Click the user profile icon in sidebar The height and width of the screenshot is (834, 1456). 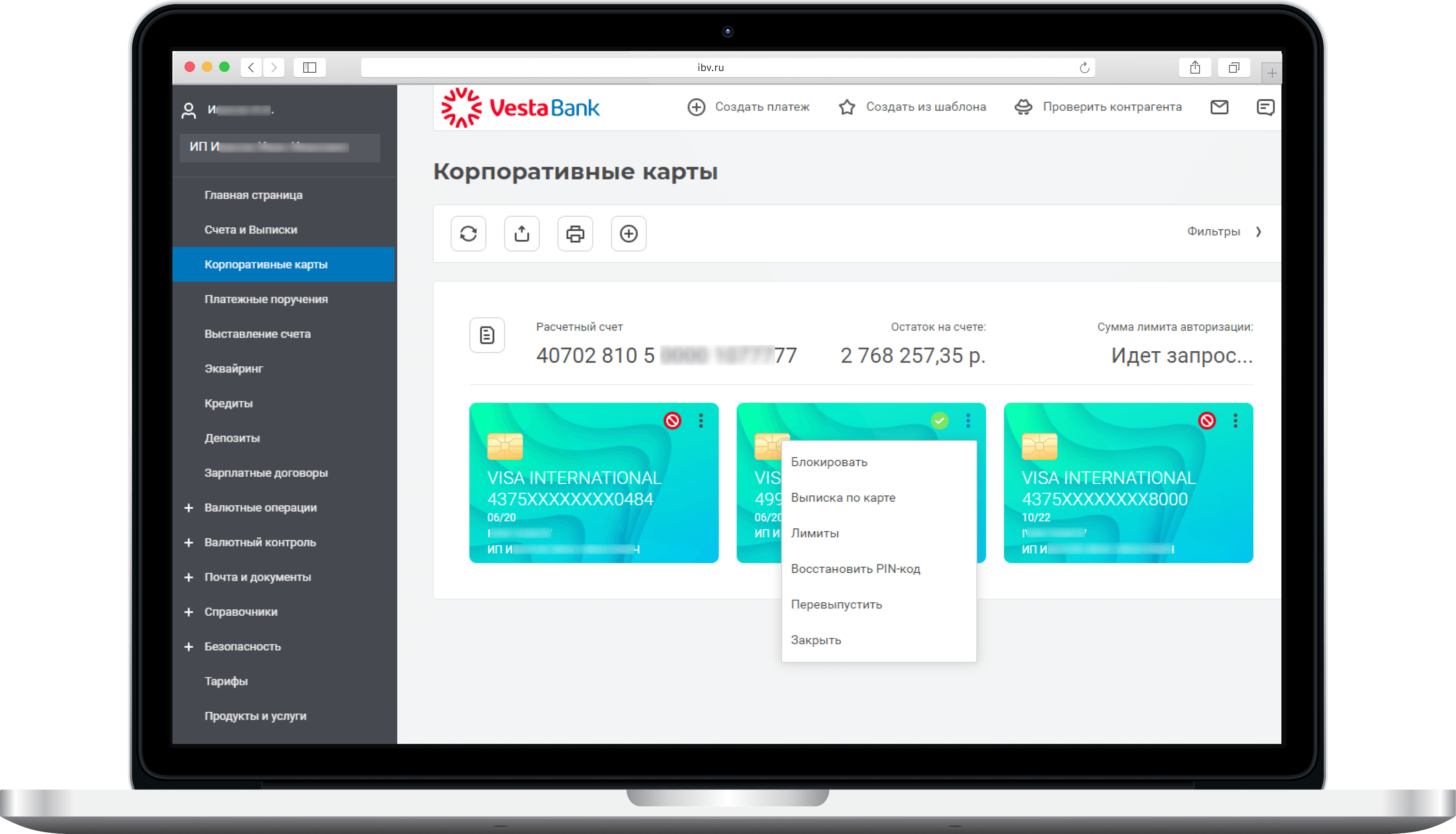[x=188, y=110]
